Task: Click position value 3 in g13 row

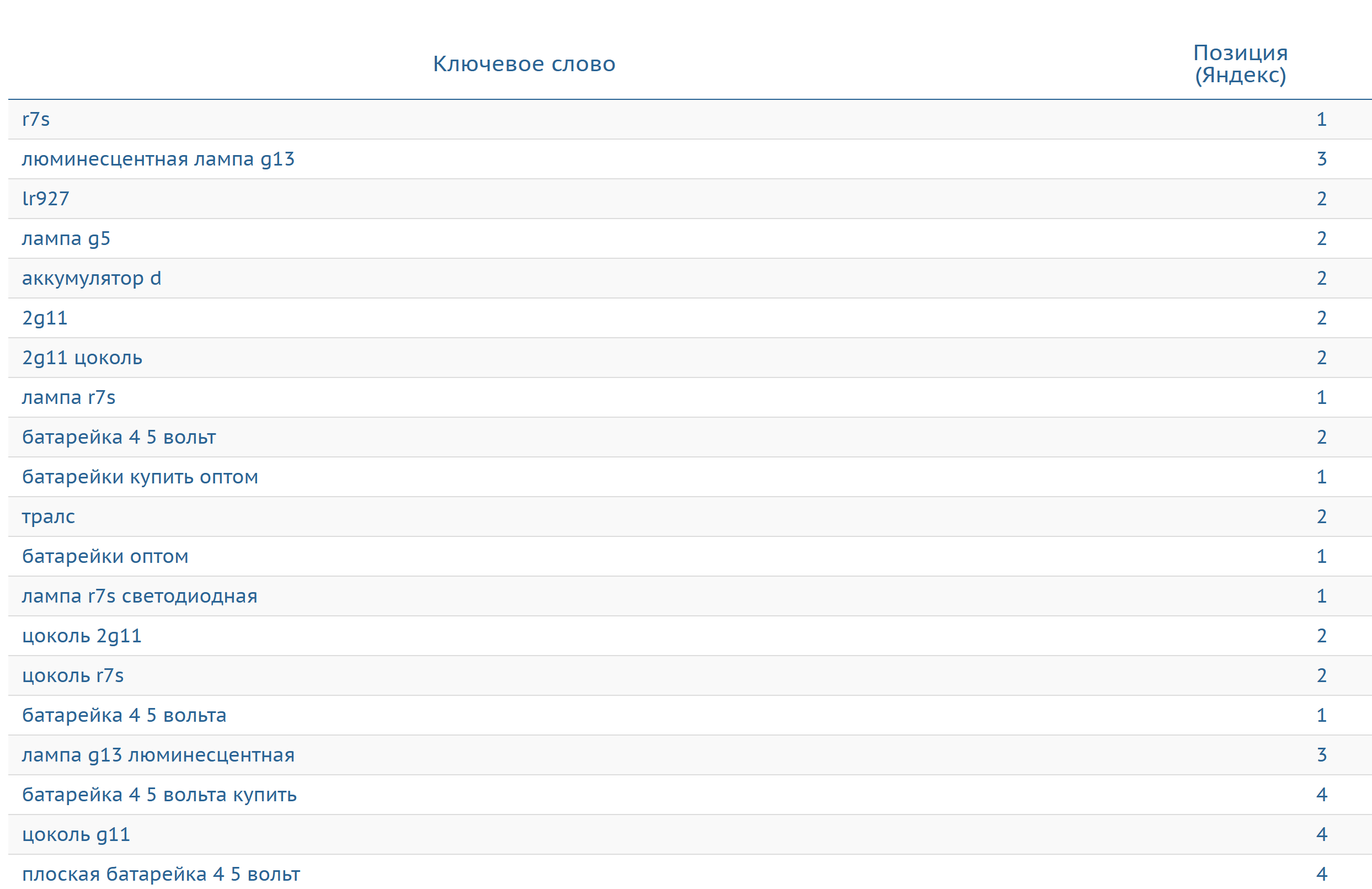Action: click(x=1322, y=158)
